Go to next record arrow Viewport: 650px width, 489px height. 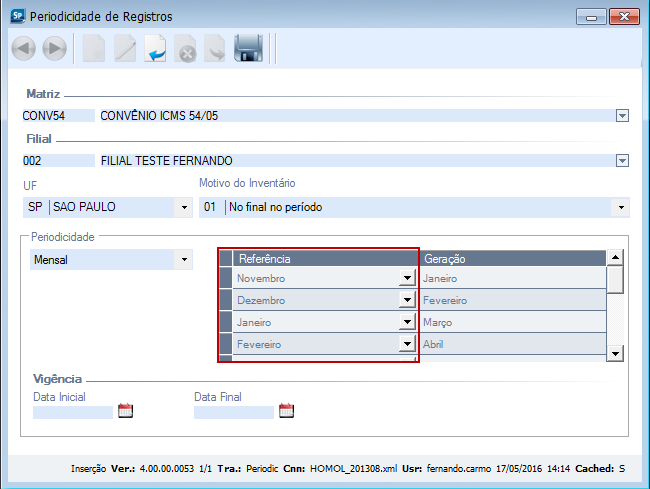55,48
